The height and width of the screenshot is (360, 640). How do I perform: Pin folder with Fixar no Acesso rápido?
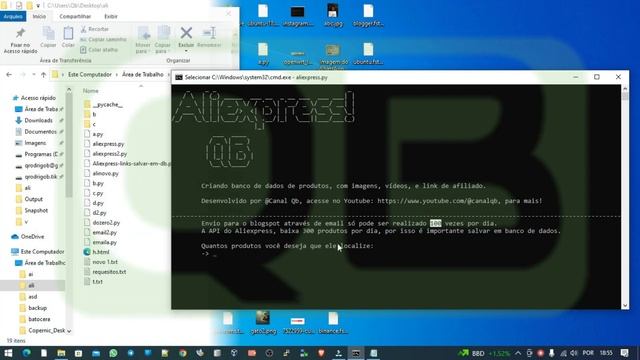point(20,40)
